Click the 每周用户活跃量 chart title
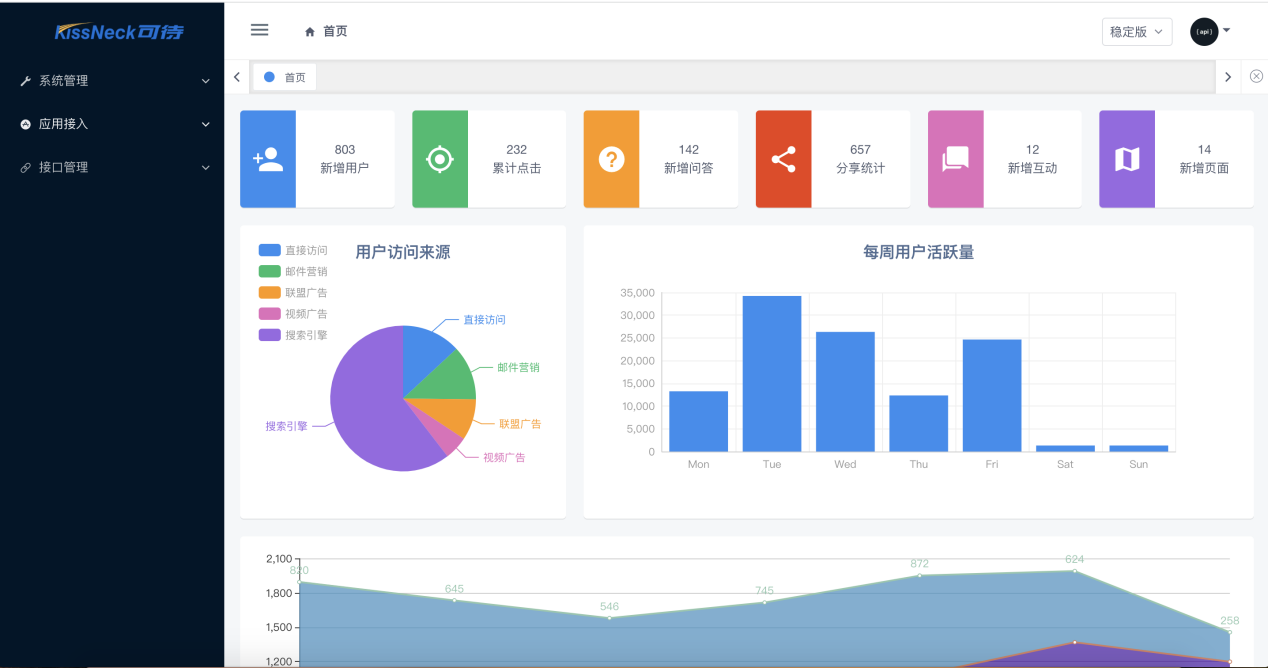The width and height of the screenshot is (1268, 668). point(918,252)
